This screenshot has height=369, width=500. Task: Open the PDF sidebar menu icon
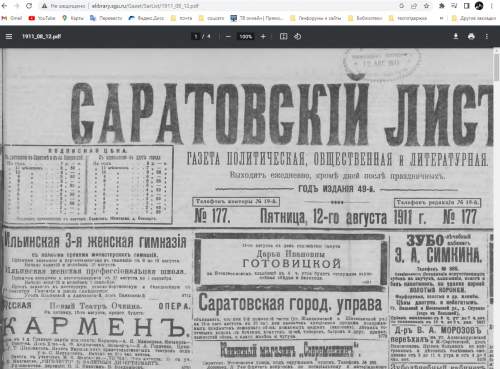[9, 36]
